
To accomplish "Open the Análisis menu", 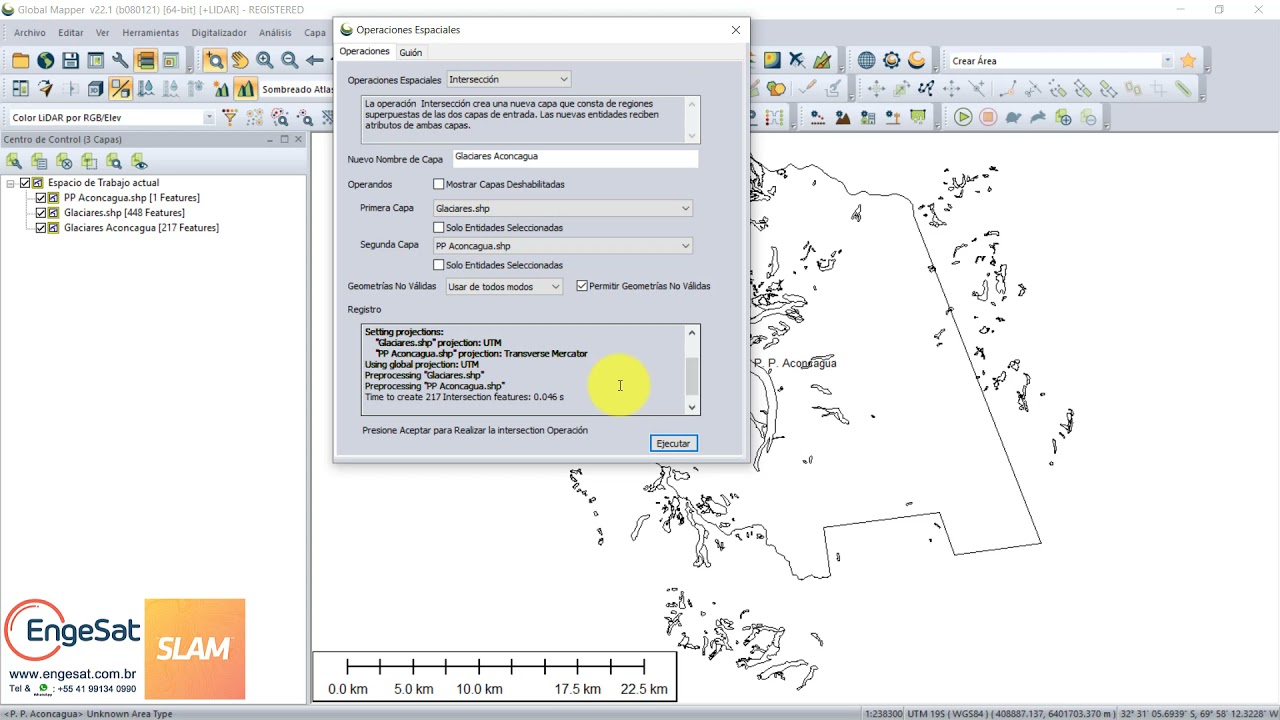I will pyautogui.click(x=275, y=33).
